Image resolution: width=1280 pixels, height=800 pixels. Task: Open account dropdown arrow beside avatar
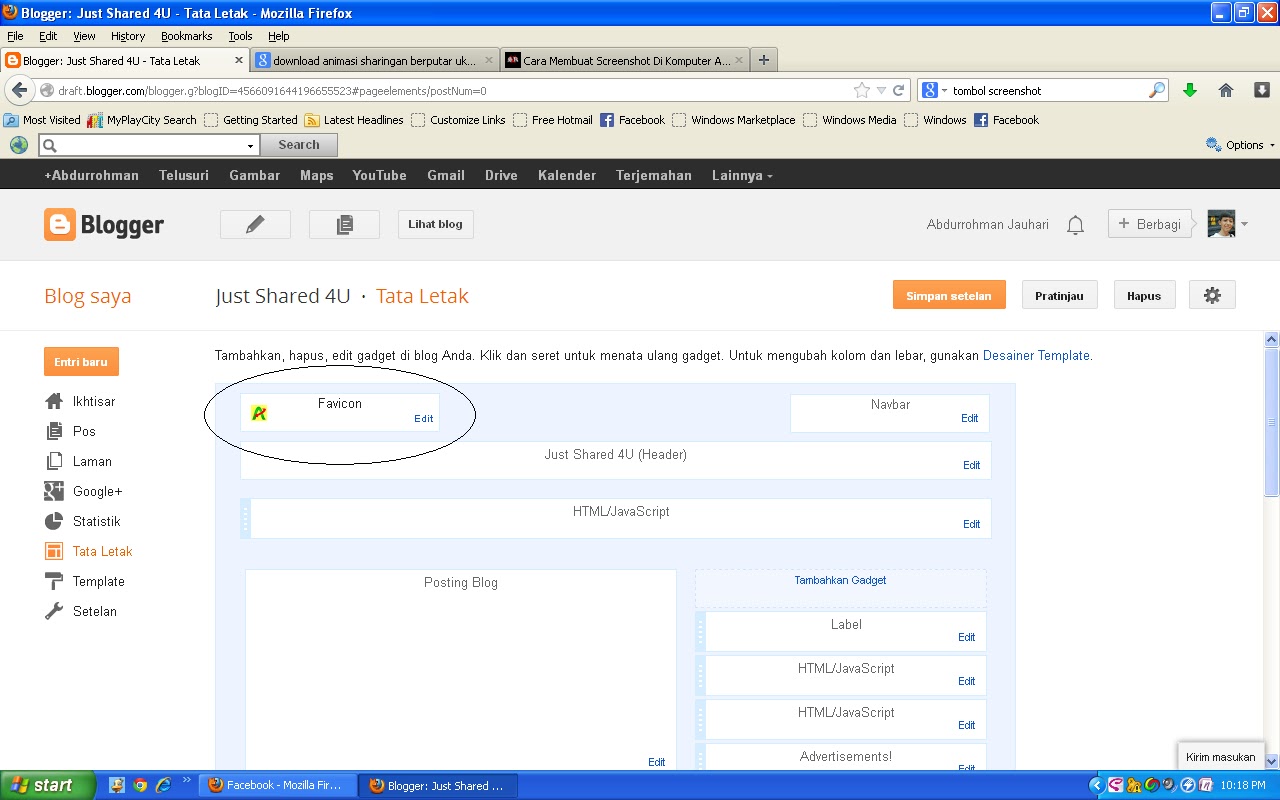point(1244,224)
